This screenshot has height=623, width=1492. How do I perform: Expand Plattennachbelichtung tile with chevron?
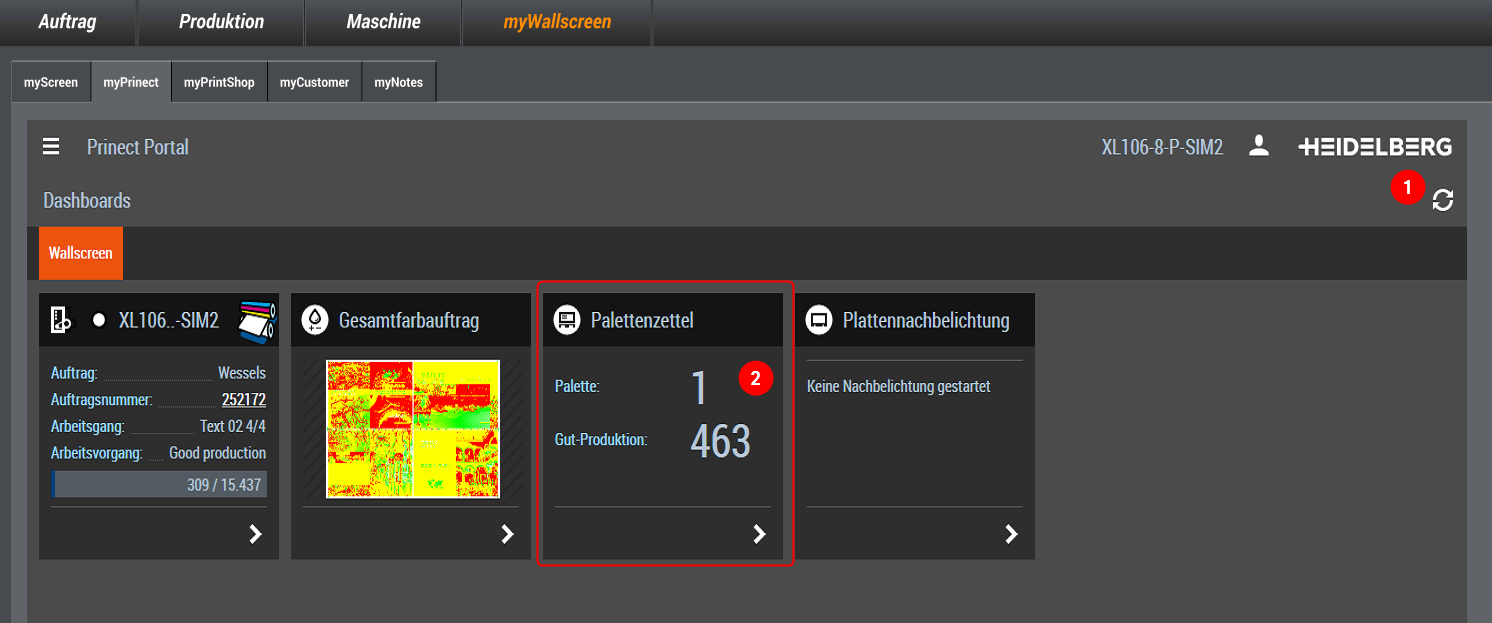[x=1011, y=534]
